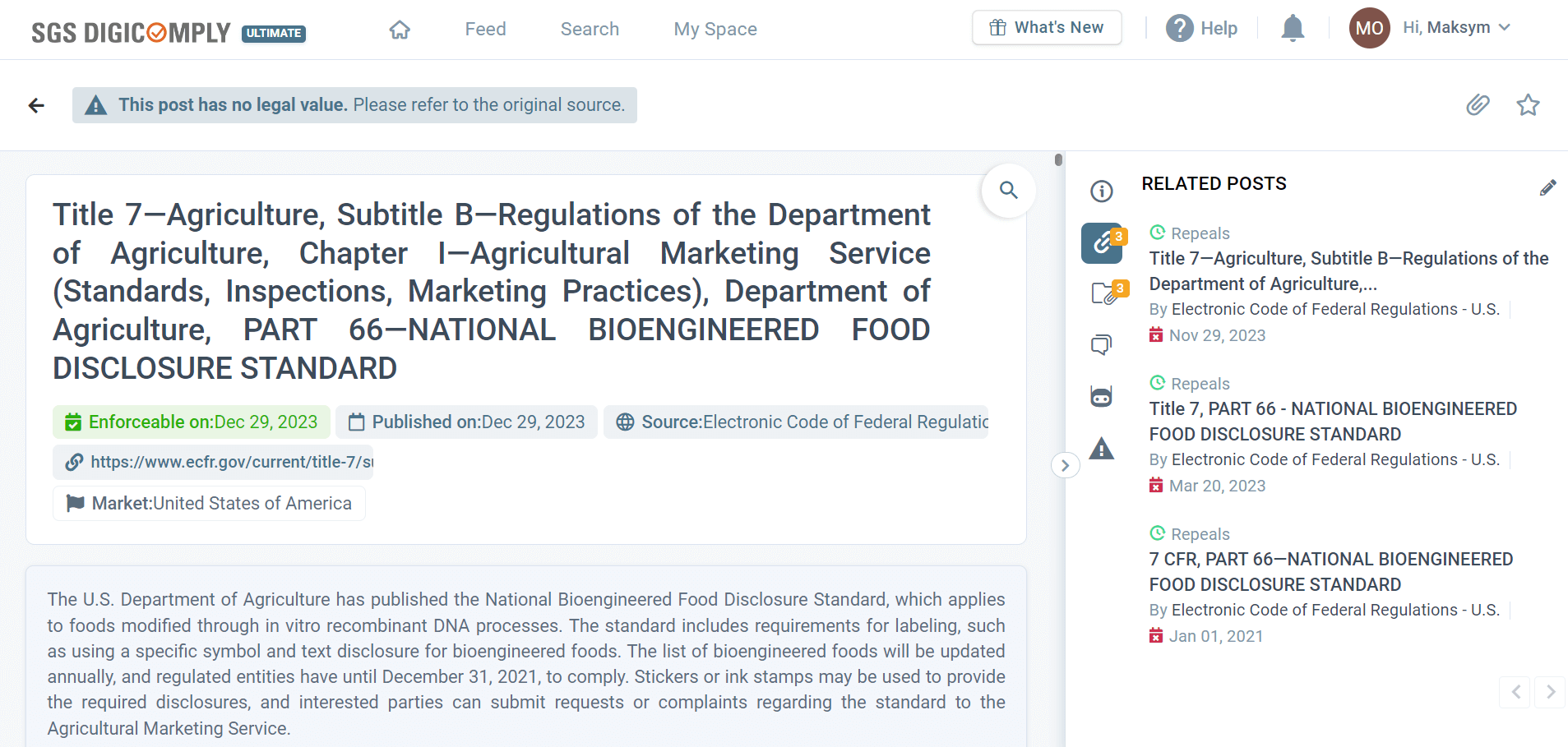Star this post as favorite
Viewport: 1568px width, 747px height.
(1528, 105)
